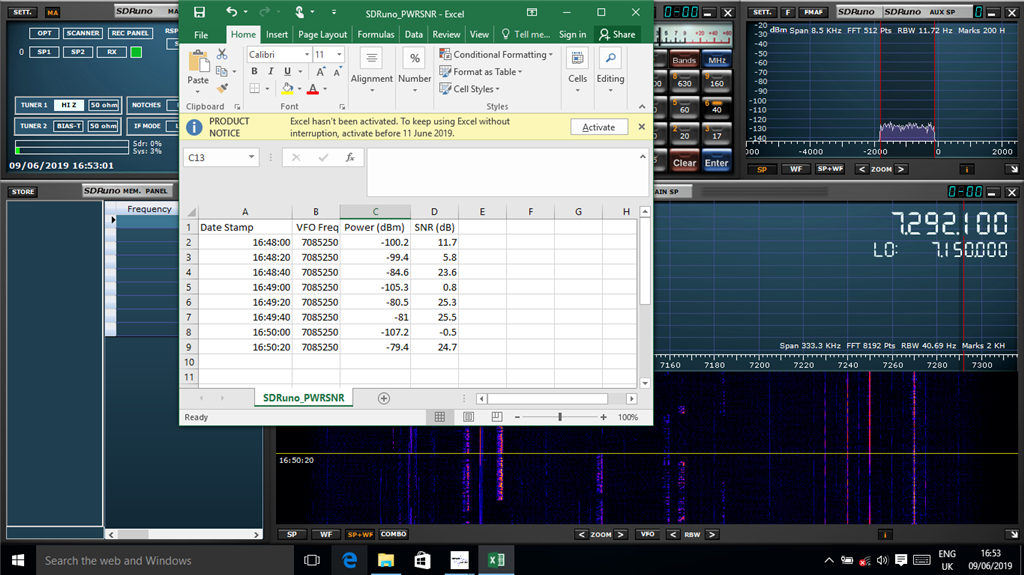Open the Name Box dropdown arrow

coord(251,157)
